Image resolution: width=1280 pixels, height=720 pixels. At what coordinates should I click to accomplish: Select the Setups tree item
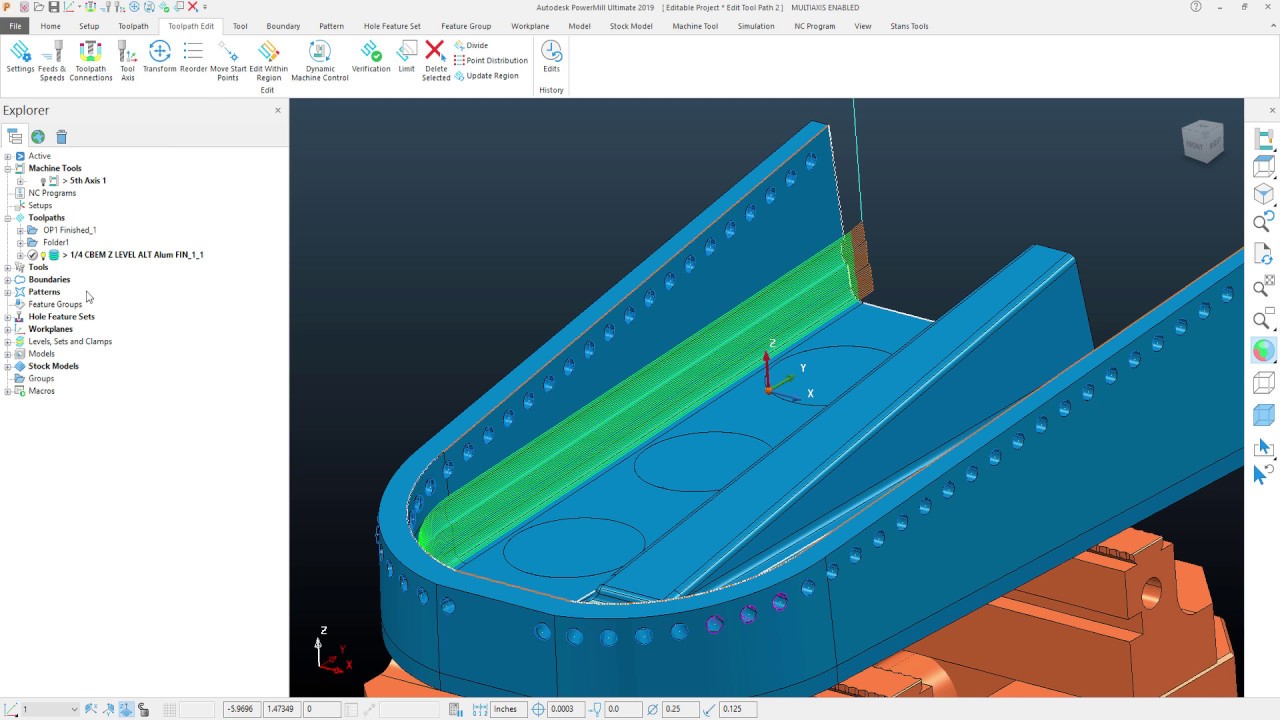(x=40, y=205)
